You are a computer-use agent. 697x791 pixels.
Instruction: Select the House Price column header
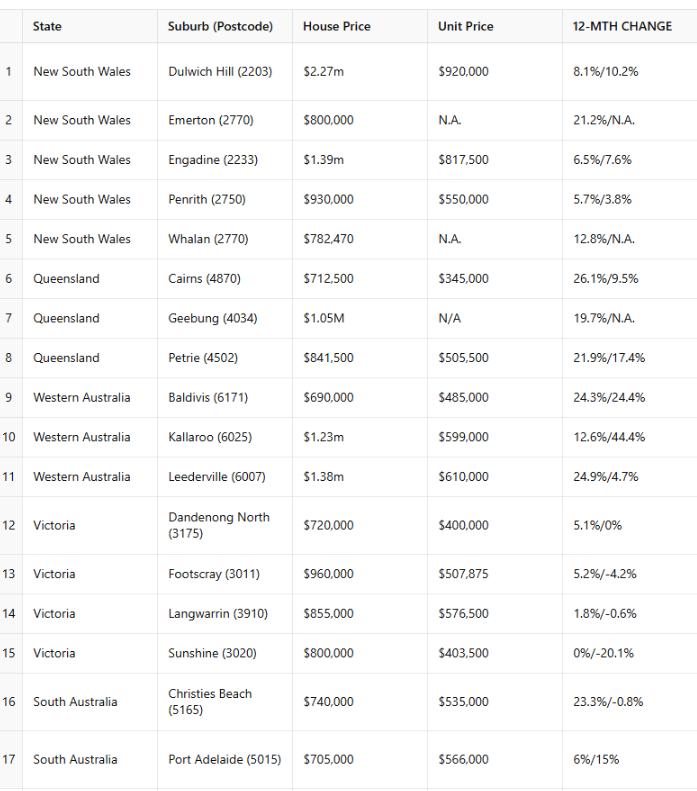[337, 26]
